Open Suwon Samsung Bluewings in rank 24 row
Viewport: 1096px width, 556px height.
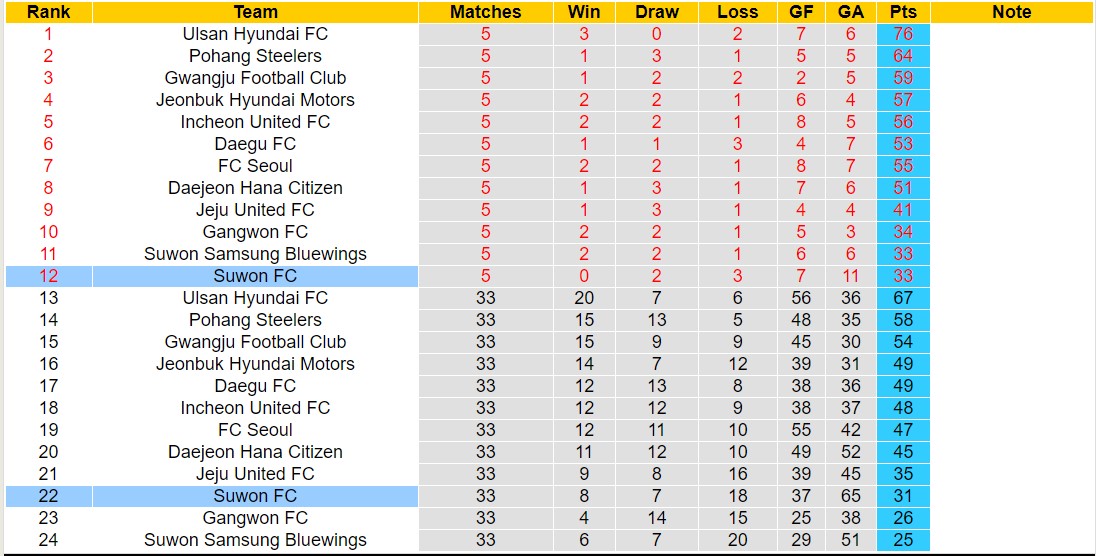pos(255,540)
